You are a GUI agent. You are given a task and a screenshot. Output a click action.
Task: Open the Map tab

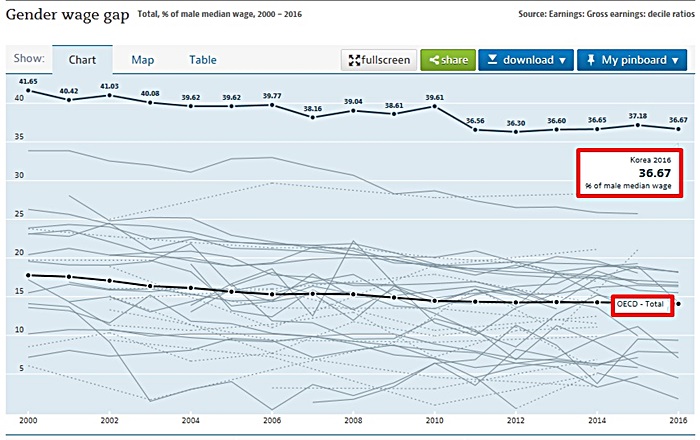pos(143,60)
